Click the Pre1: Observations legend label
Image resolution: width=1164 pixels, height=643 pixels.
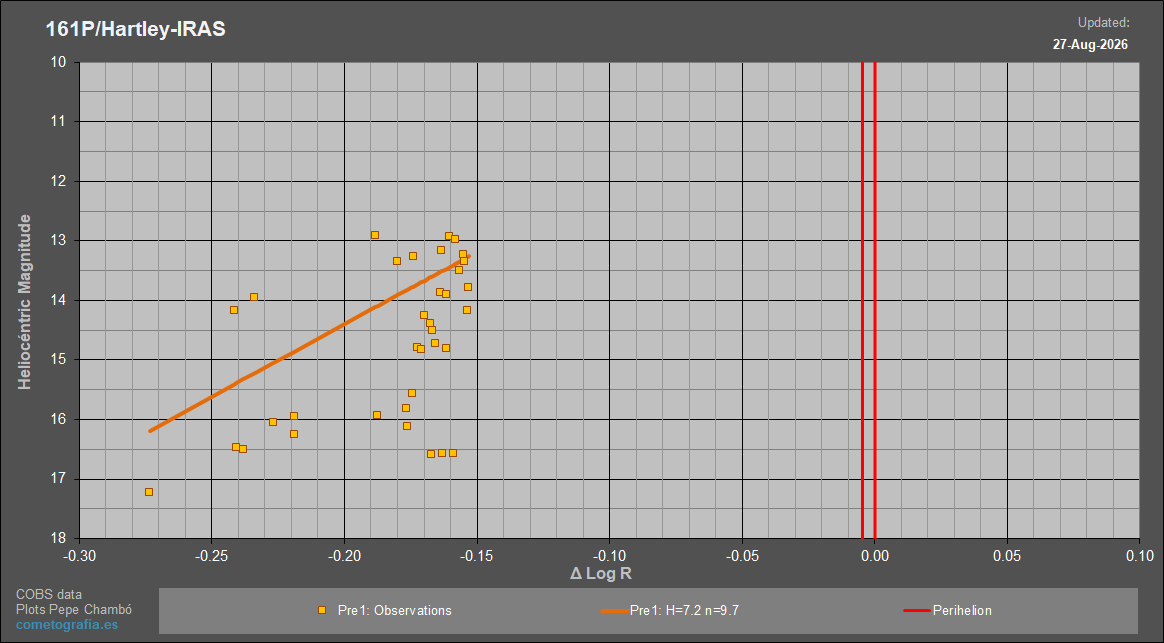pos(394,610)
